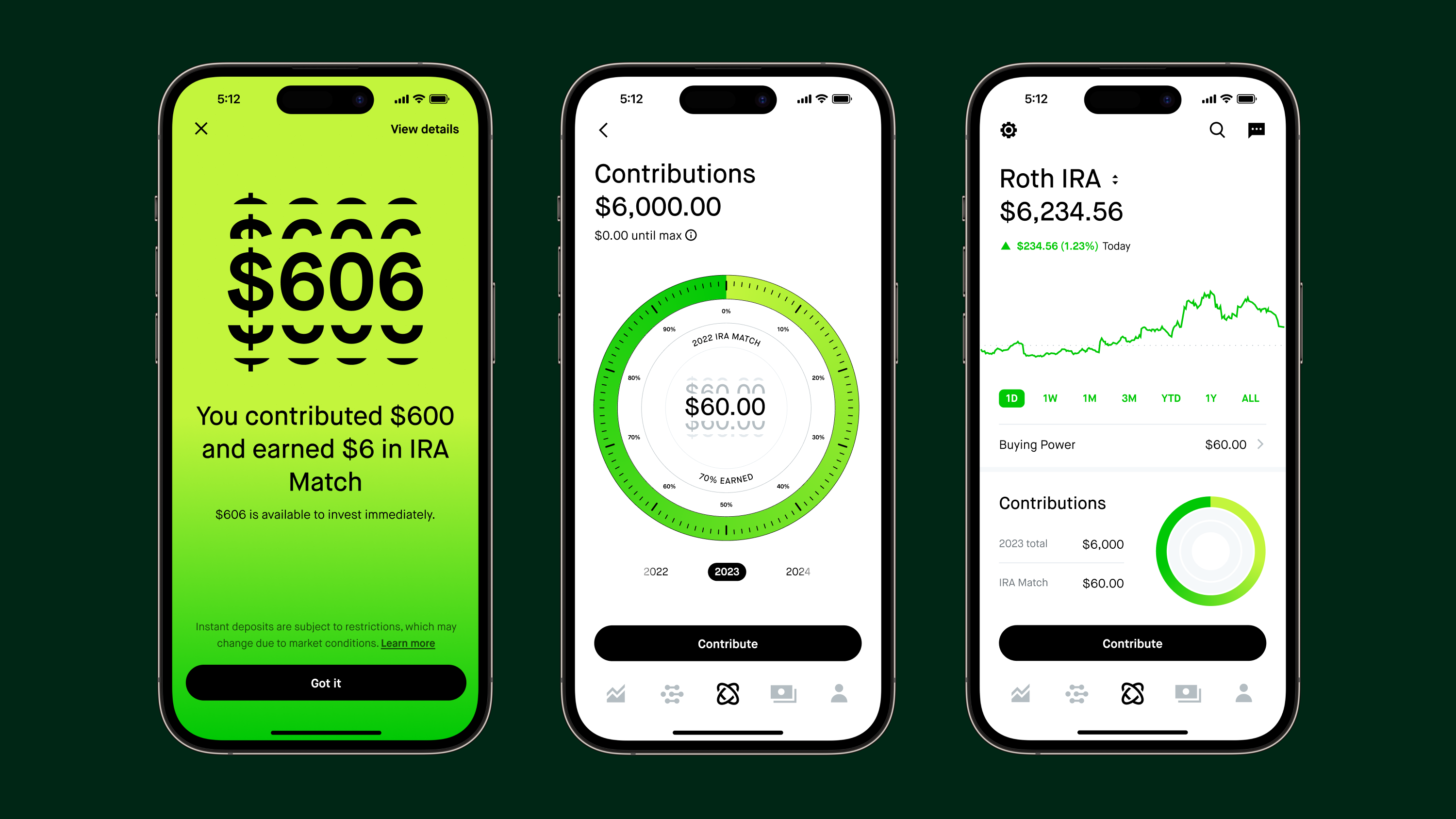The width and height of the screenshot is (1456, 819).
Task: Select the 2022 year indicator on timeline
Action: [x=655, y=571]
